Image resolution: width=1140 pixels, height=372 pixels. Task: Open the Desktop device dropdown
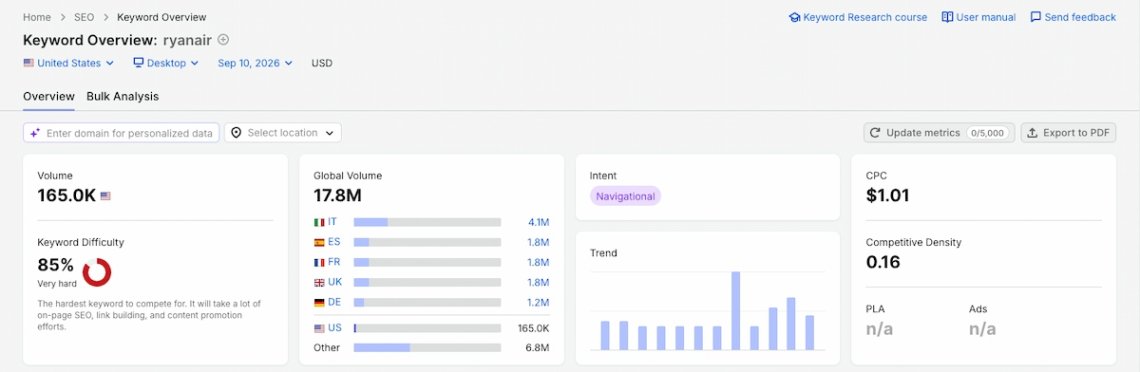166,63
